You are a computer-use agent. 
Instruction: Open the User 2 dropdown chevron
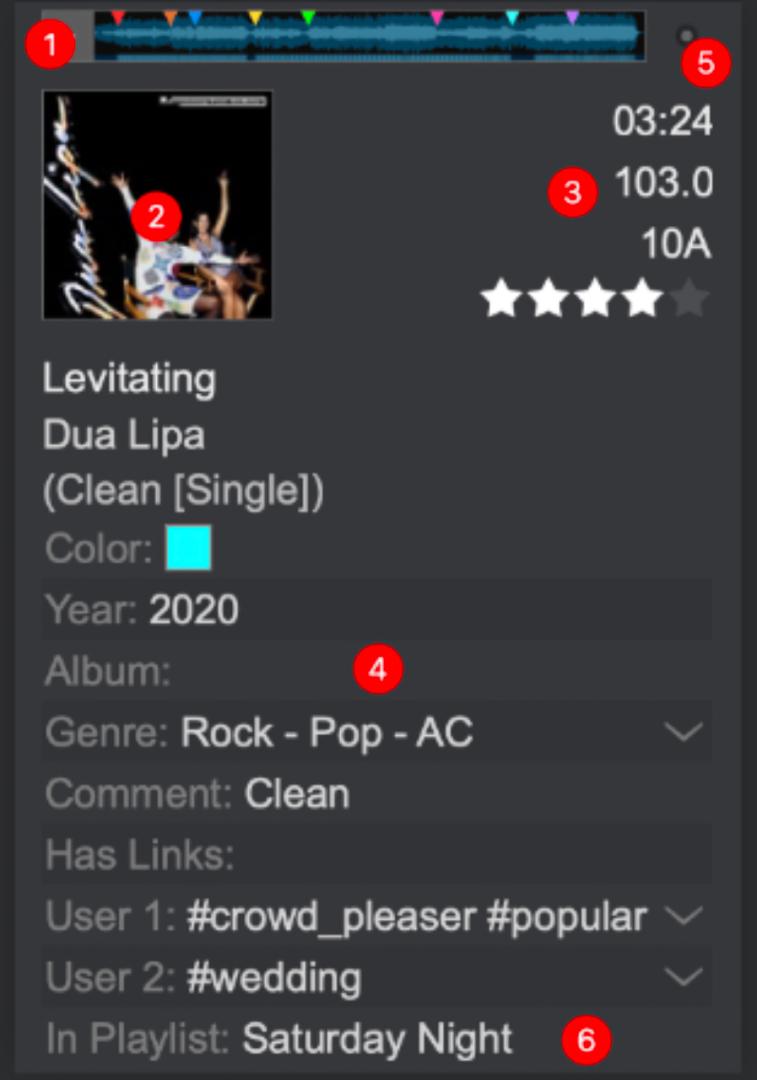pos(684,977)
